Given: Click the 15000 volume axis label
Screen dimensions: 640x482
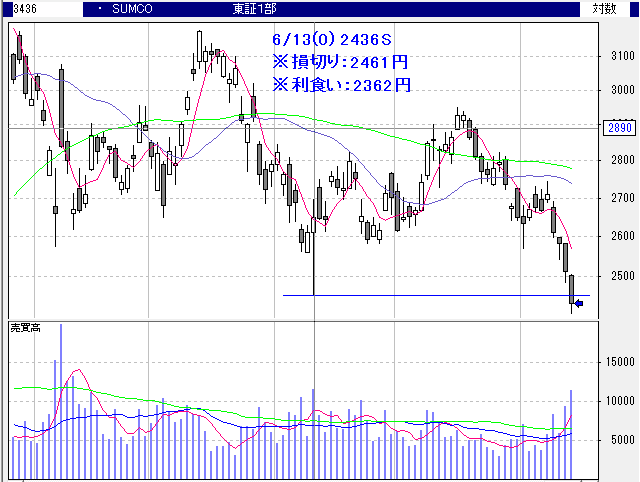Looking at the screenshot, I should pos(621,363).
